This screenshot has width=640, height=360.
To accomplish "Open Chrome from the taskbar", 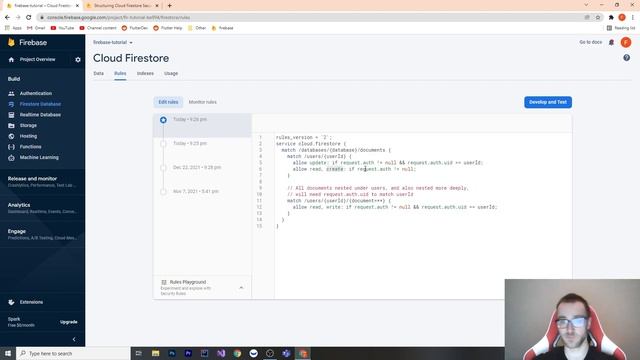I will pos(237,353).
